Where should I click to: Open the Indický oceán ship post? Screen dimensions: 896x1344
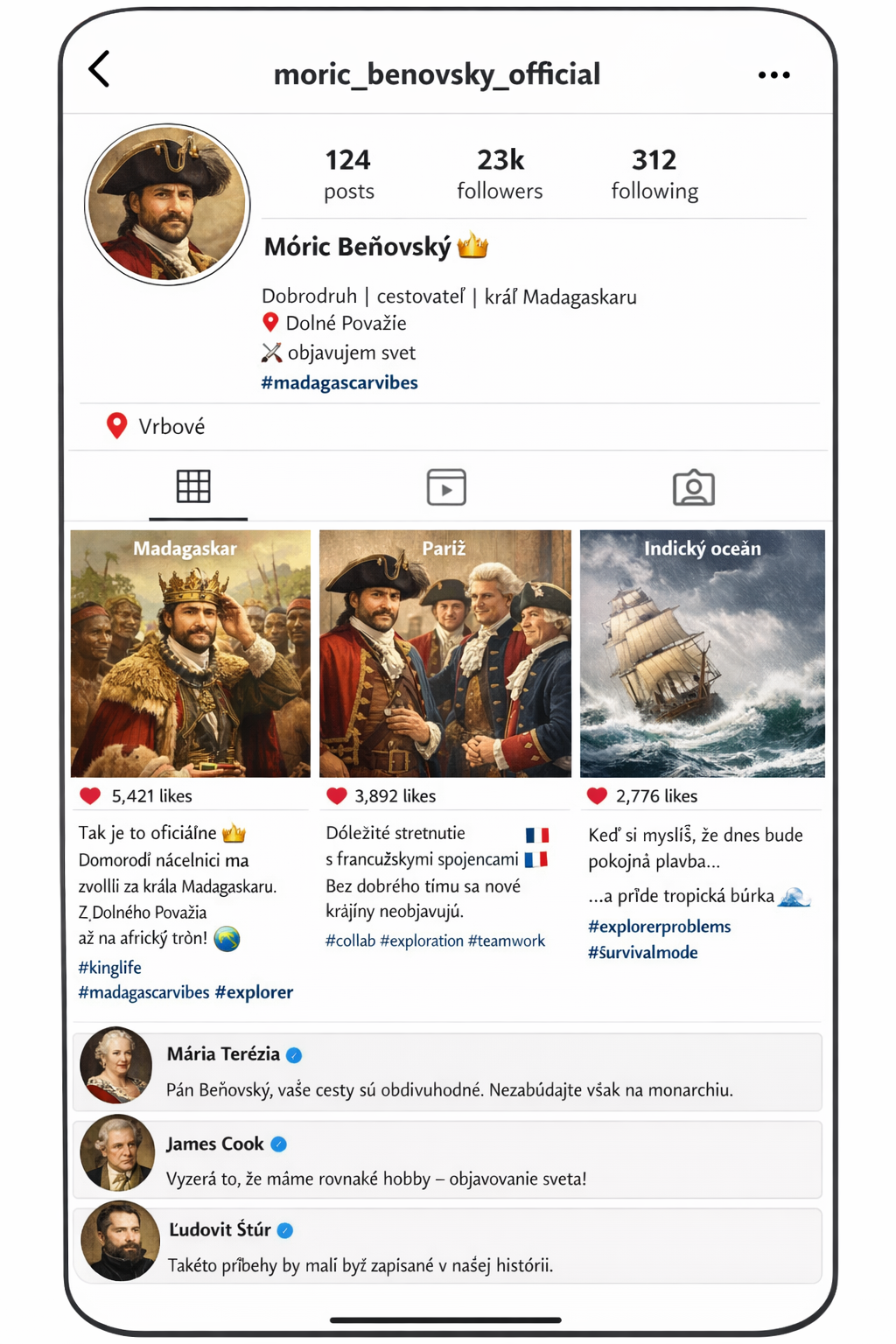tap(703, 654)
